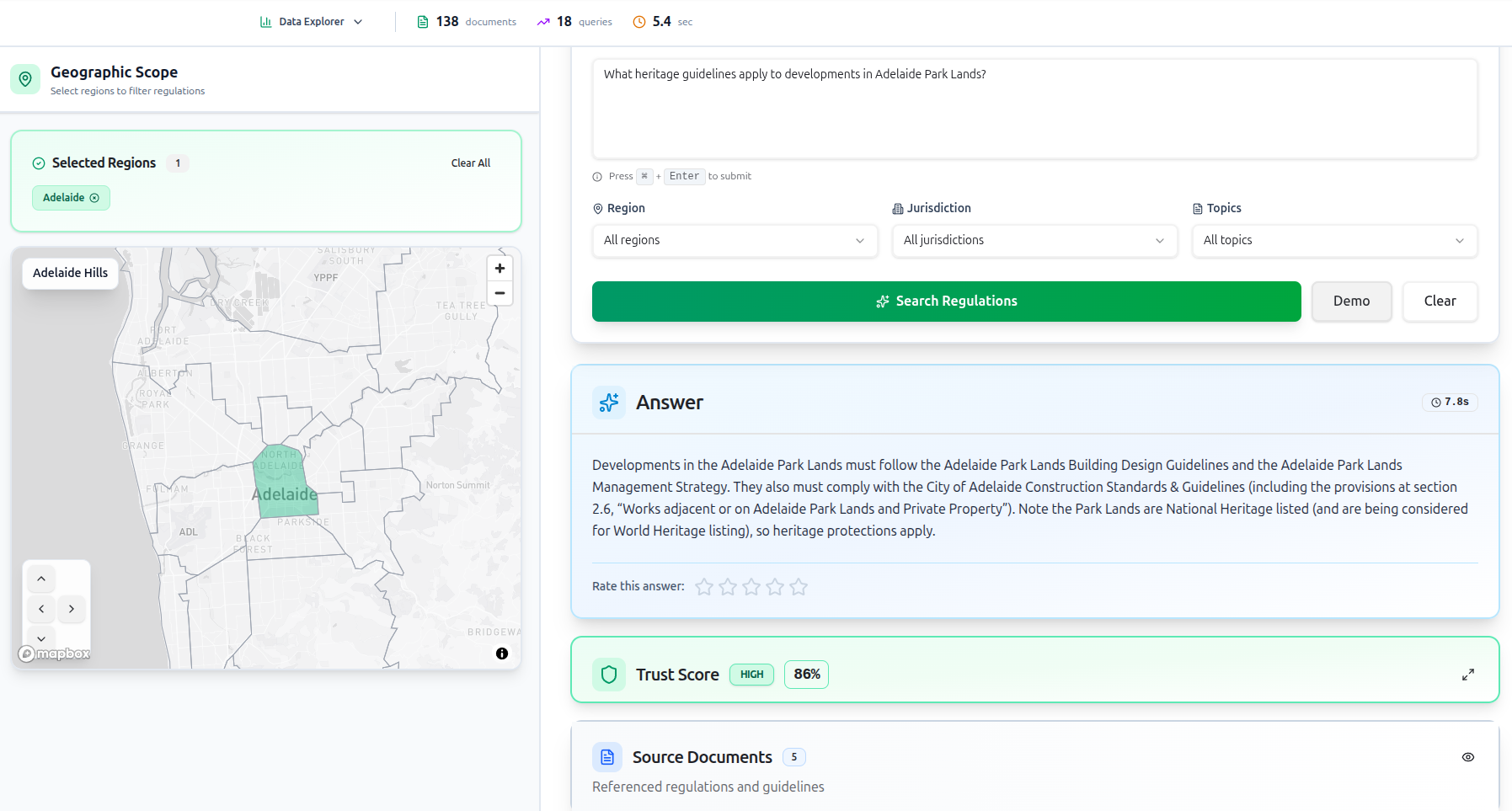Click the Search Regulations button
The width and height of the screenshot is (1512, 811).
pyautogui.click(x=946, y=301)
